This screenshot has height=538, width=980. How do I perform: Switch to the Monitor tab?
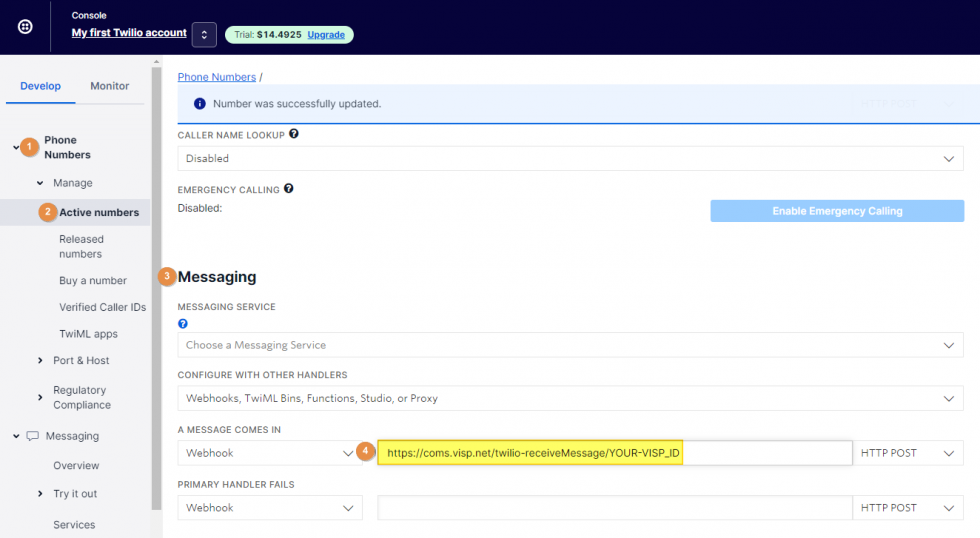(x=109, y=86)
